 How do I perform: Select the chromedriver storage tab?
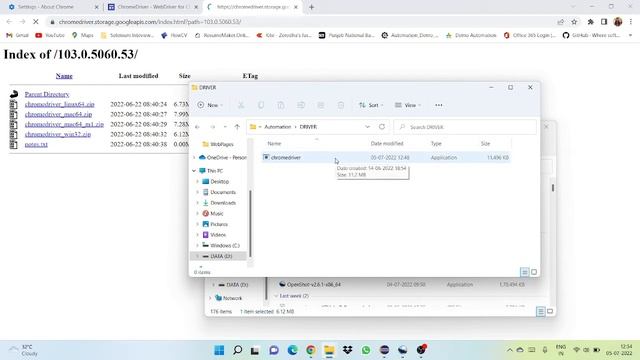point(252,7)
